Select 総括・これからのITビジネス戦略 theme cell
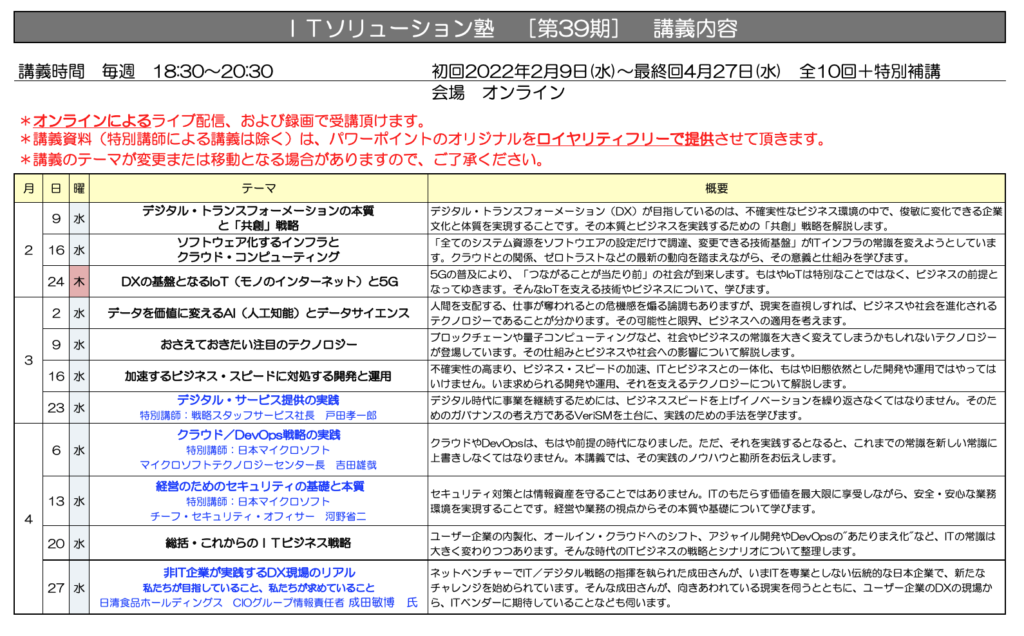This screenshot has width=1024, height=636. tap(259, 543)
